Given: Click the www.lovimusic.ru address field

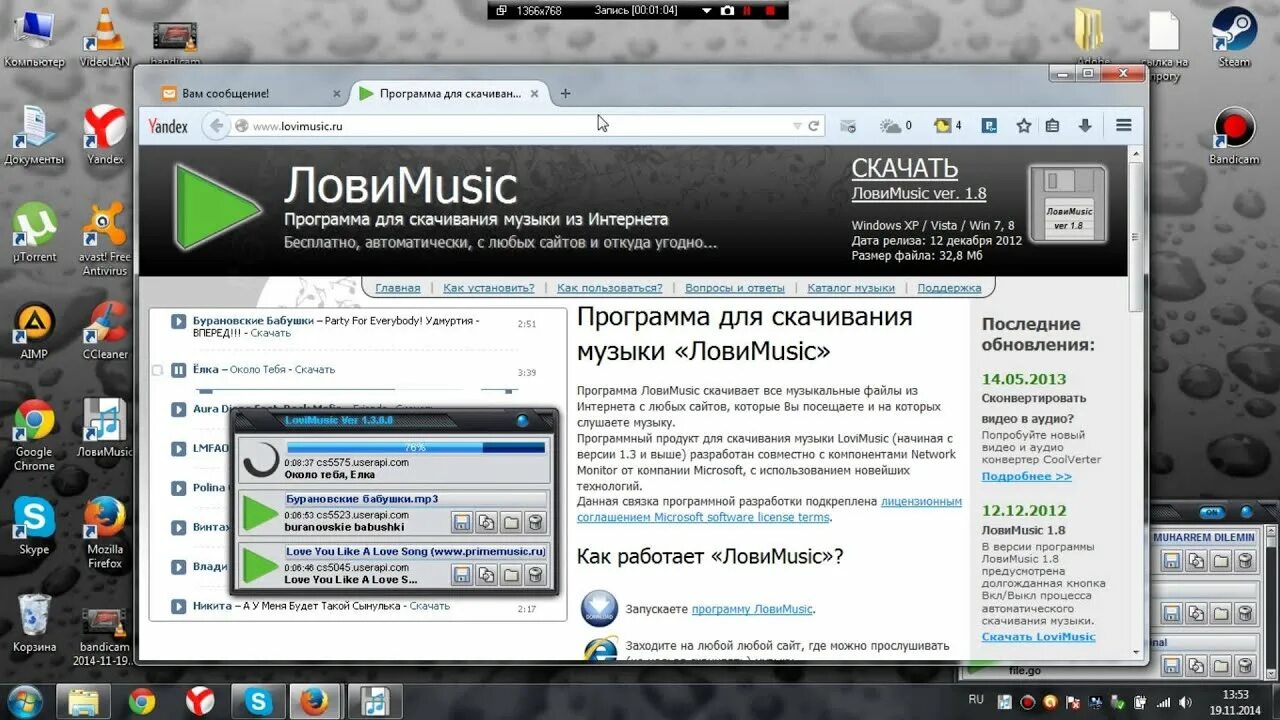Looking at the screenshot, I should [x=515, y=126].
